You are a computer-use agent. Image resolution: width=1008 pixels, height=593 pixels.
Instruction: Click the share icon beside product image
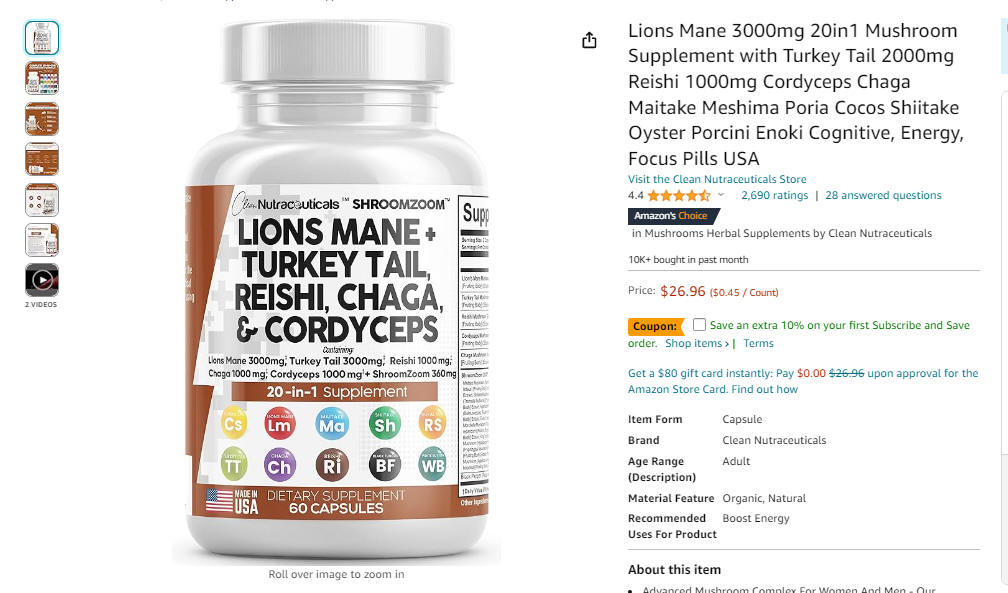(x=589, y=41)
